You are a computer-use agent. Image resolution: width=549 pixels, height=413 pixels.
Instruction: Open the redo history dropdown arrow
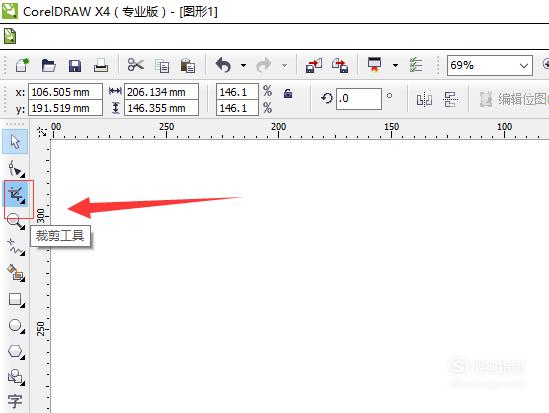285,65
